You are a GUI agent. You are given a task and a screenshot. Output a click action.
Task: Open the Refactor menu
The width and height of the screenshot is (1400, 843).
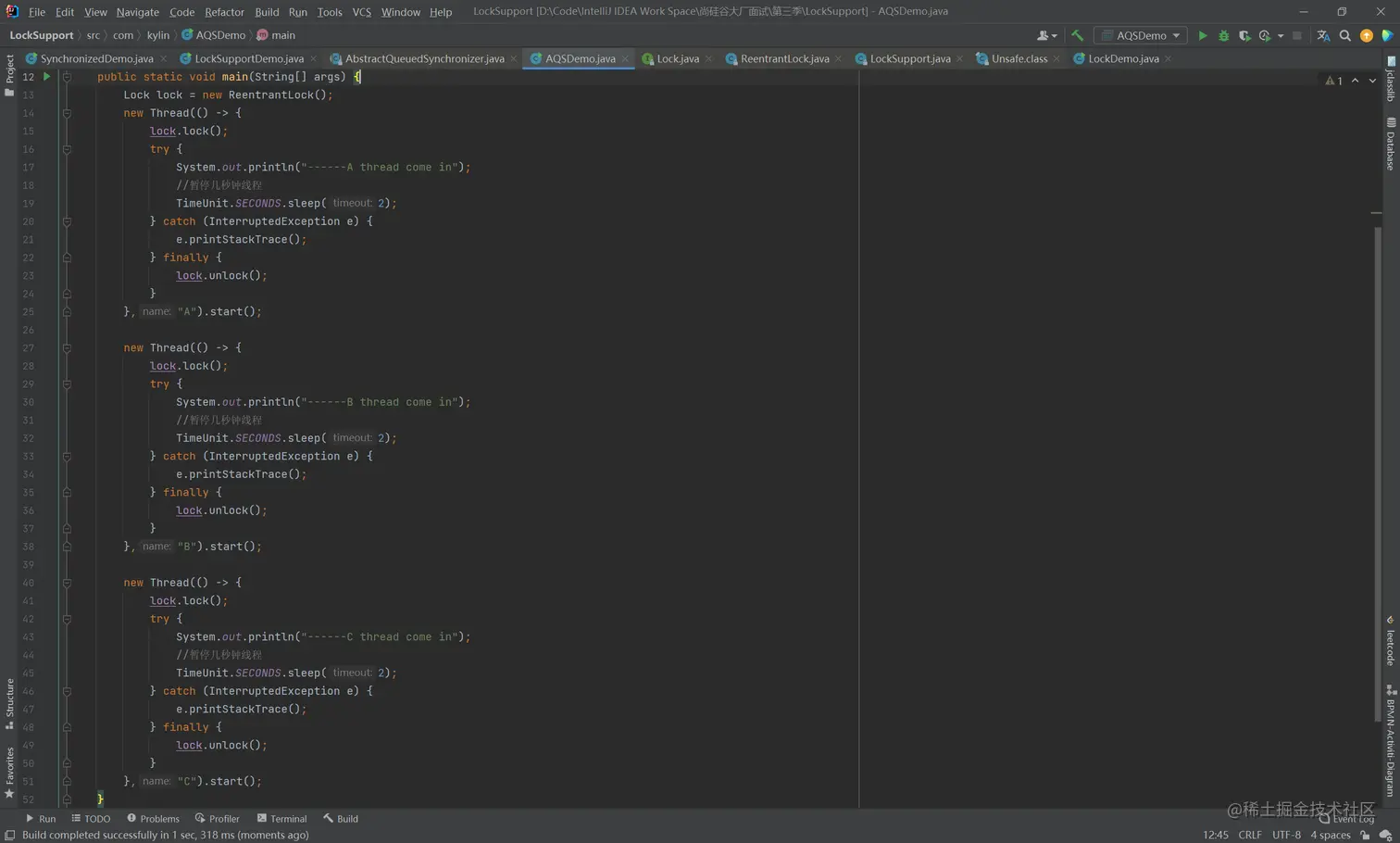coord(224,12)
